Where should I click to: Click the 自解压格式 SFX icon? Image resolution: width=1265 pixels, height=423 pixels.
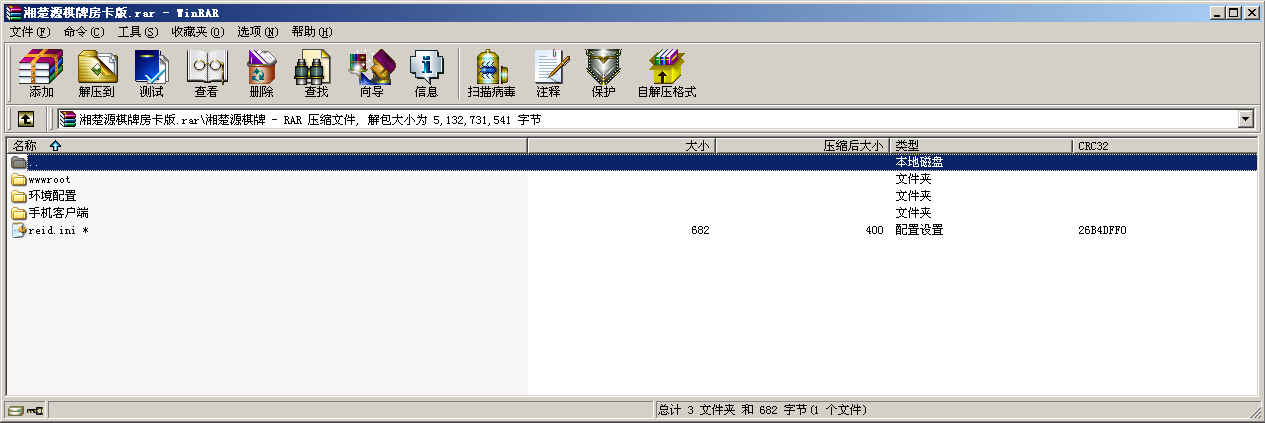tap(666, 74)
